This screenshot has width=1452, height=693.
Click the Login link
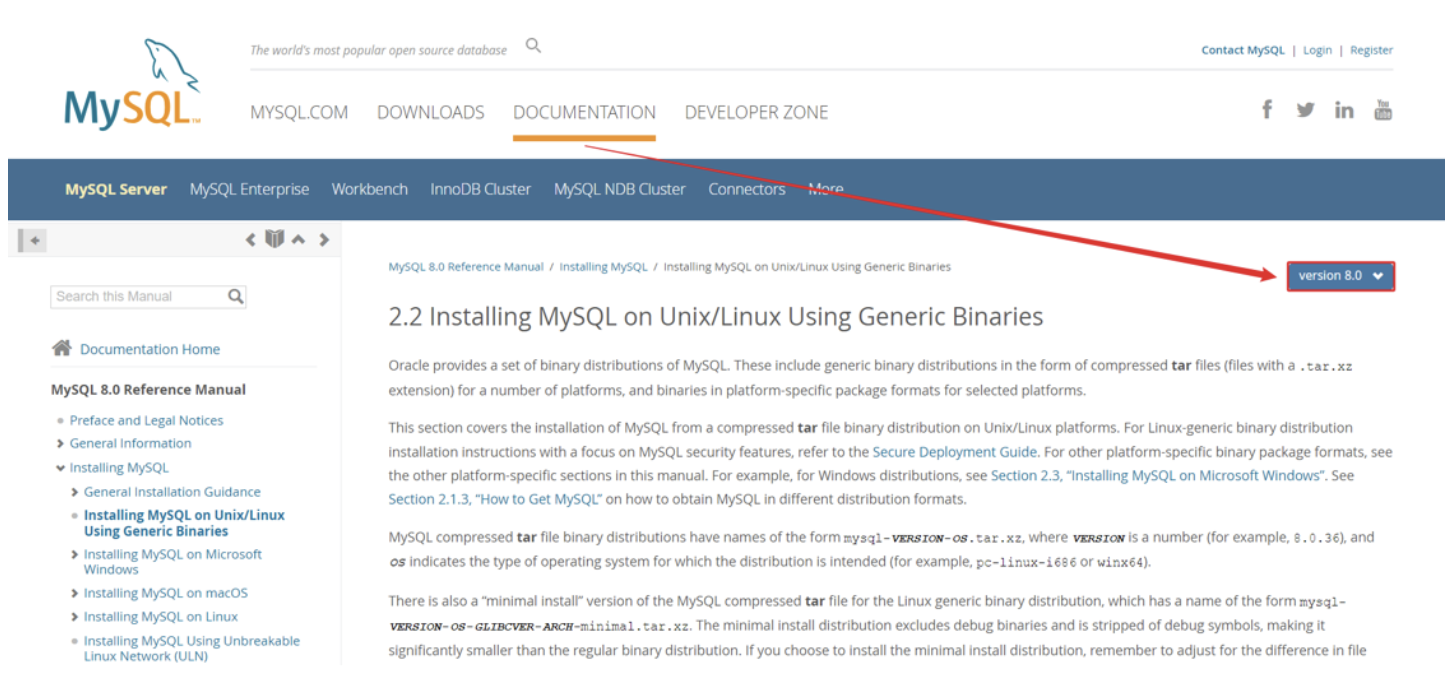point(1317,50)
